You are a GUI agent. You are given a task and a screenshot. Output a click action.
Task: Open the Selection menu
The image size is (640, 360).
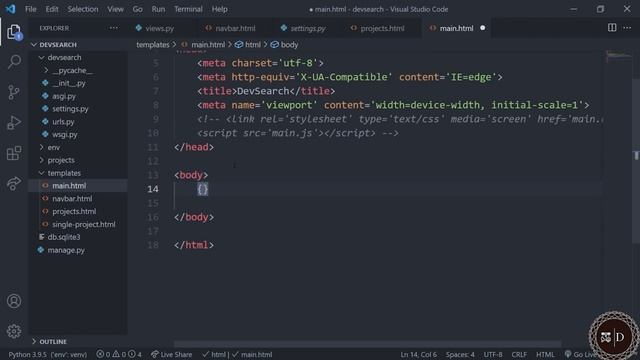(x=83, y=9)
